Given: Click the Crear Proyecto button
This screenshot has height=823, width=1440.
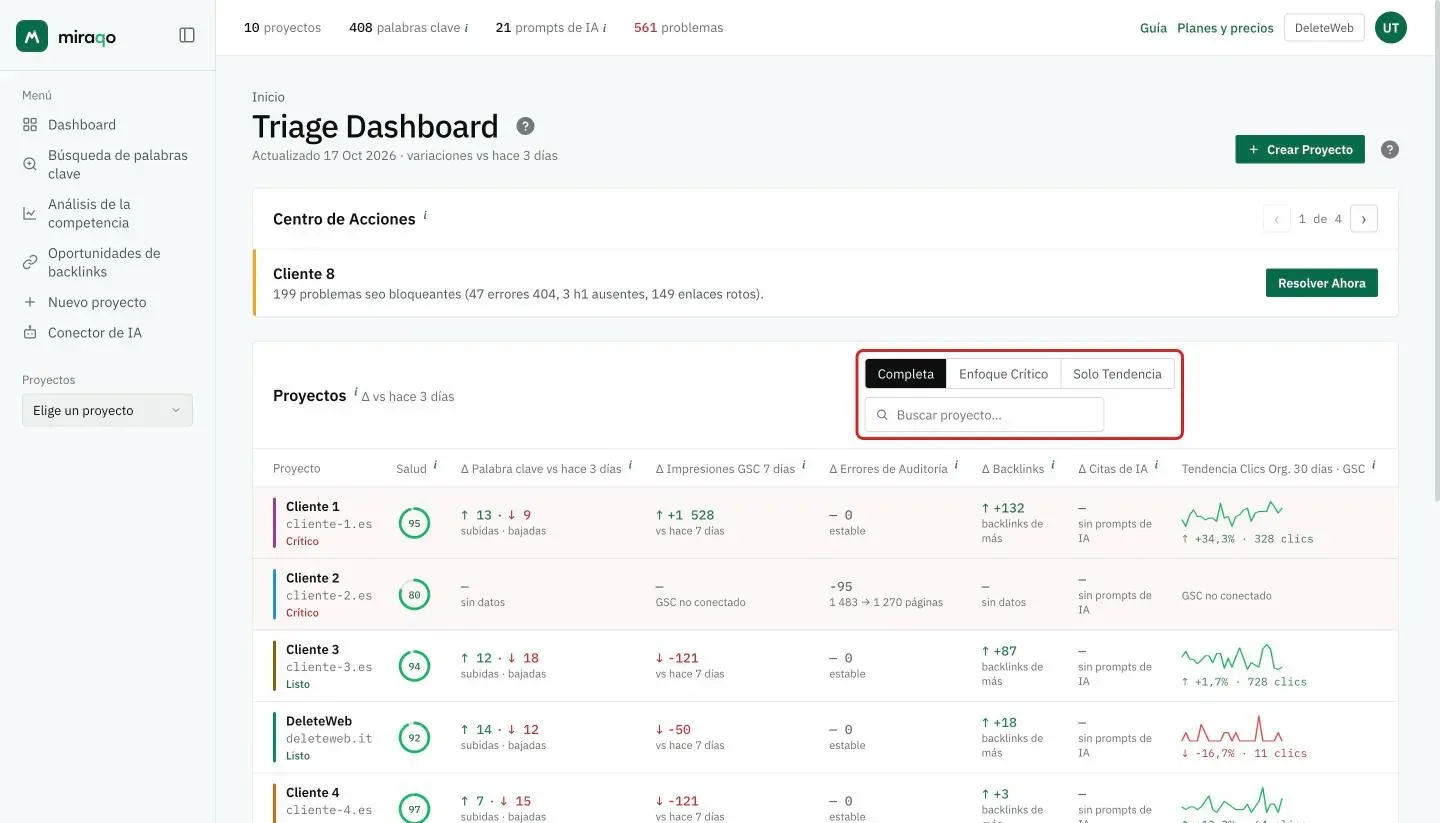Looking at the screenshot, I should click(x=1300, y=150).
